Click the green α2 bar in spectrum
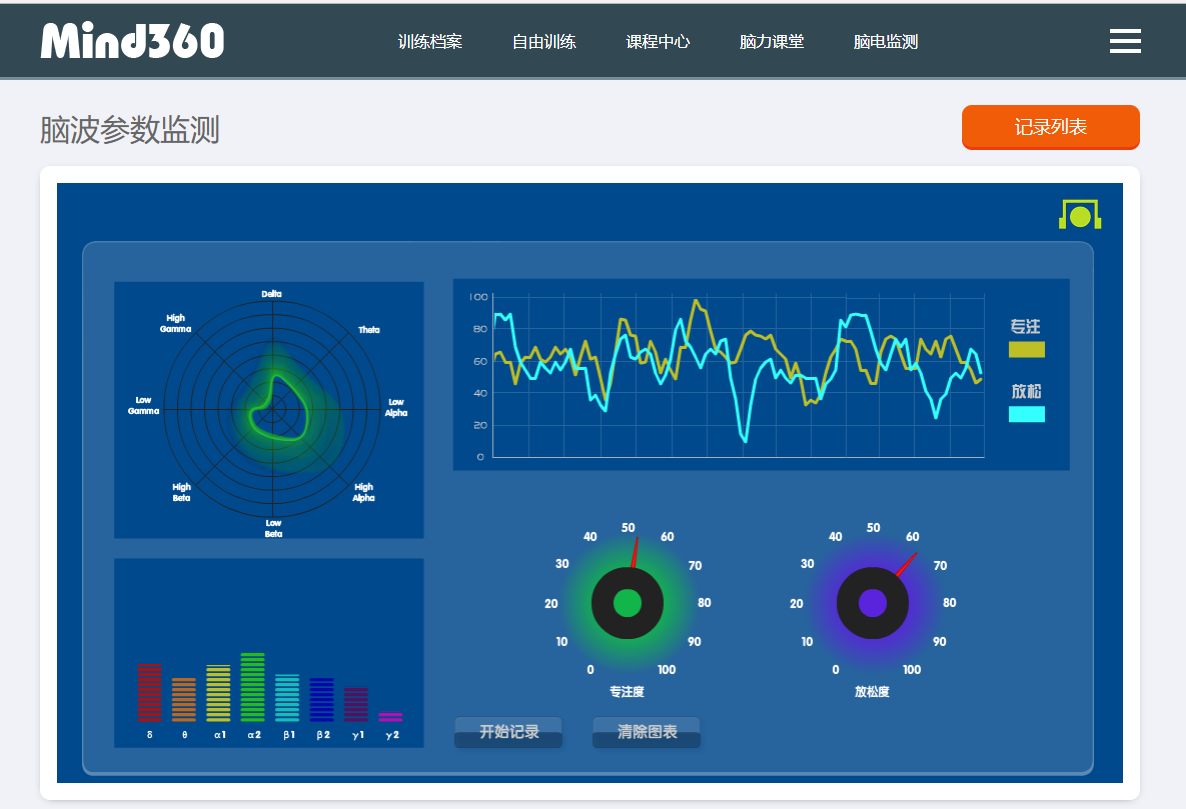This screenshot has height=809, width=1186. (x=253, y=688)
